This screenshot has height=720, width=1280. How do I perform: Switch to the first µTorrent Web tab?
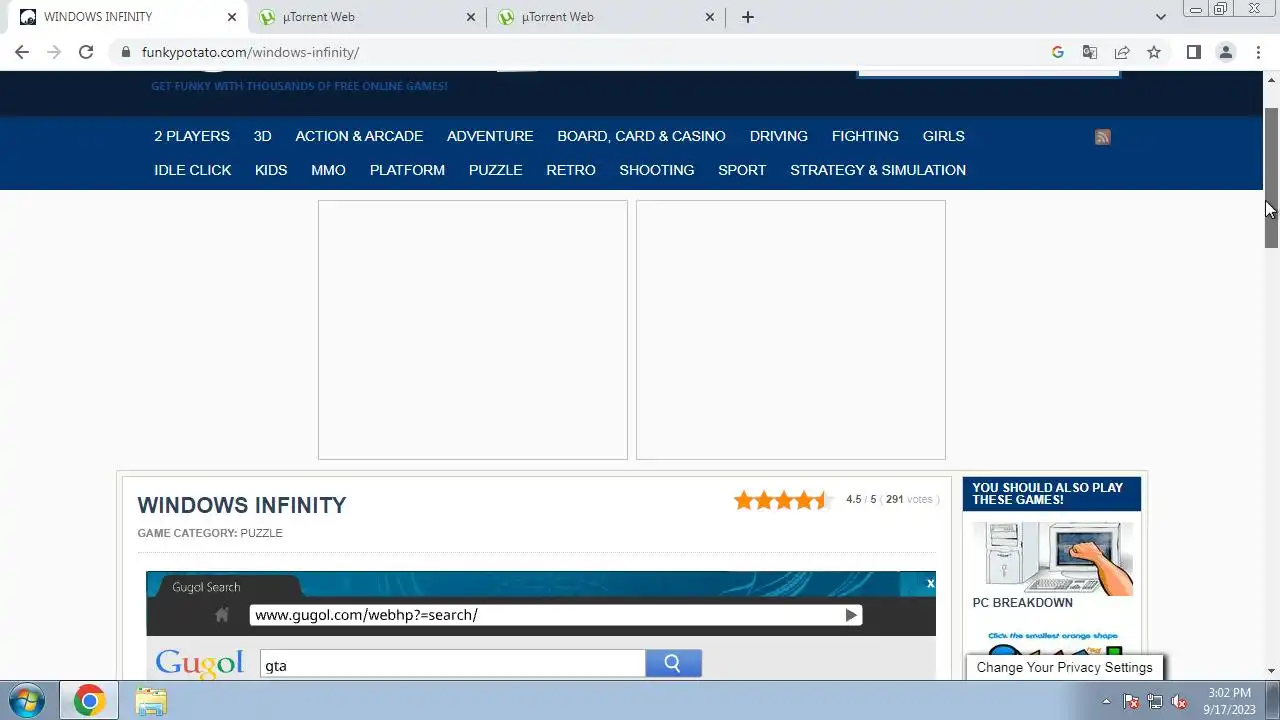coord(366,17)
